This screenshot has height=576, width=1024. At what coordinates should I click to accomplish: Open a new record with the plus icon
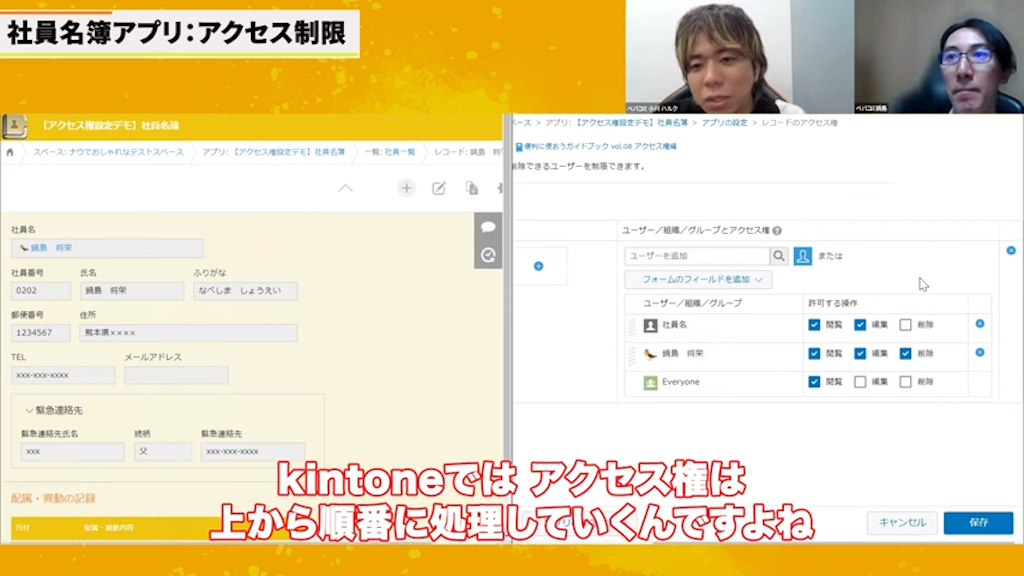coord(406,187)
